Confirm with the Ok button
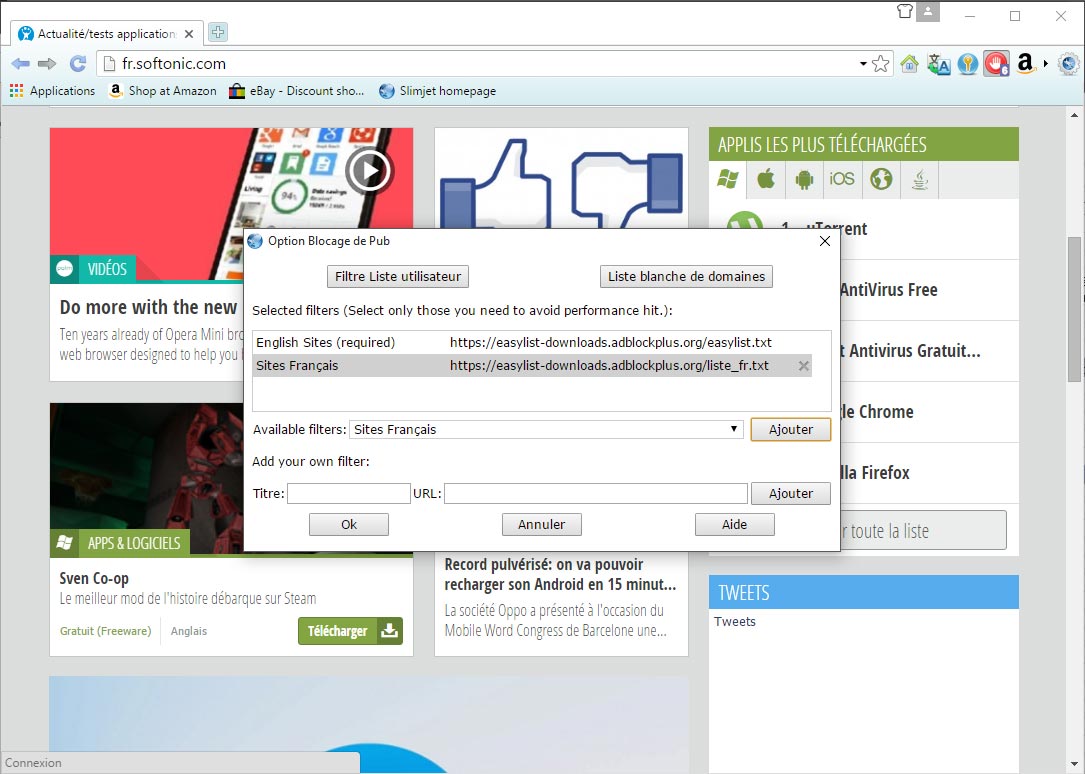1085x774 pixels. [x=349, y=524]
